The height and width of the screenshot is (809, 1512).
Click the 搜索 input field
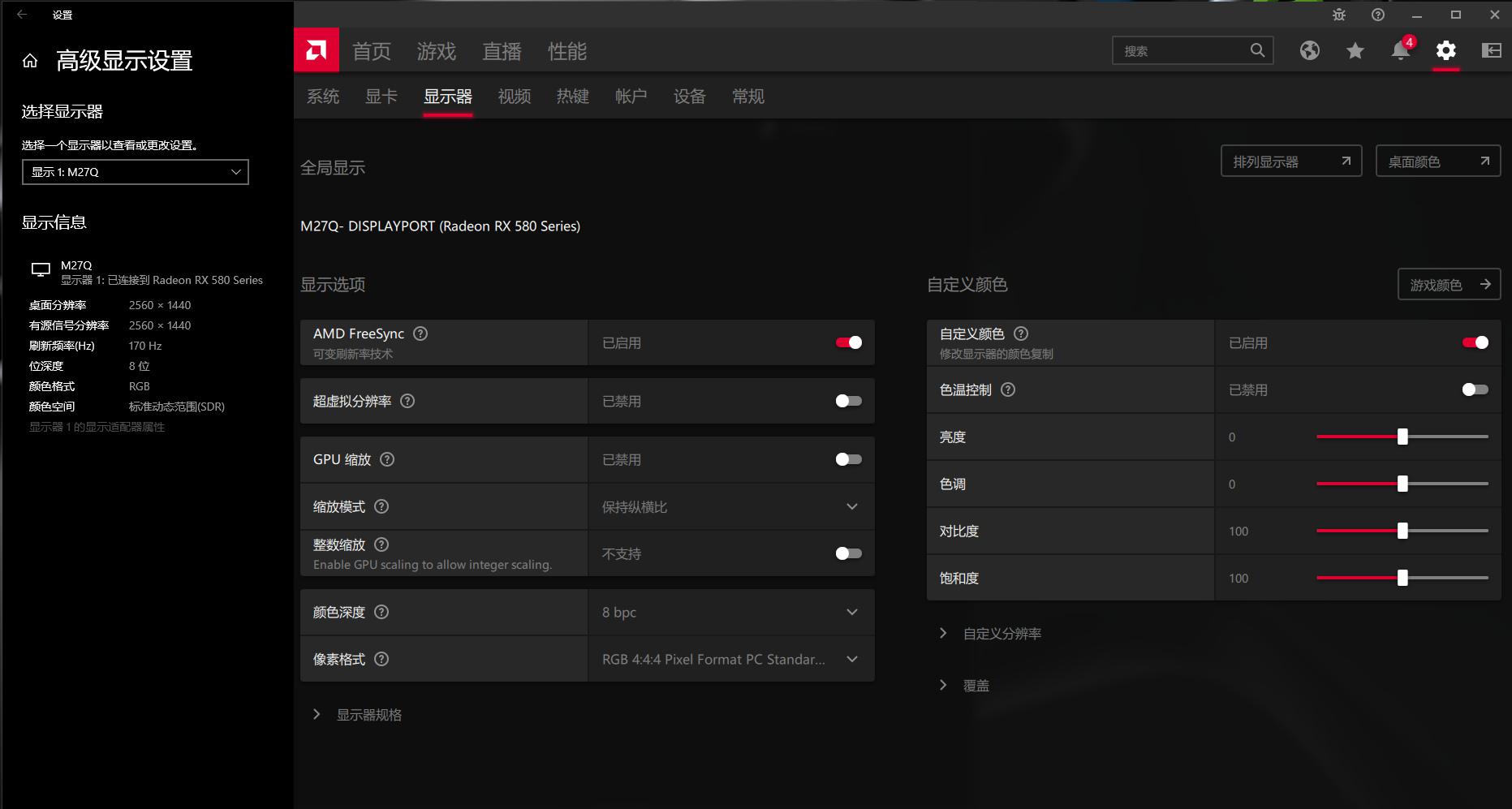(1193, 50)
